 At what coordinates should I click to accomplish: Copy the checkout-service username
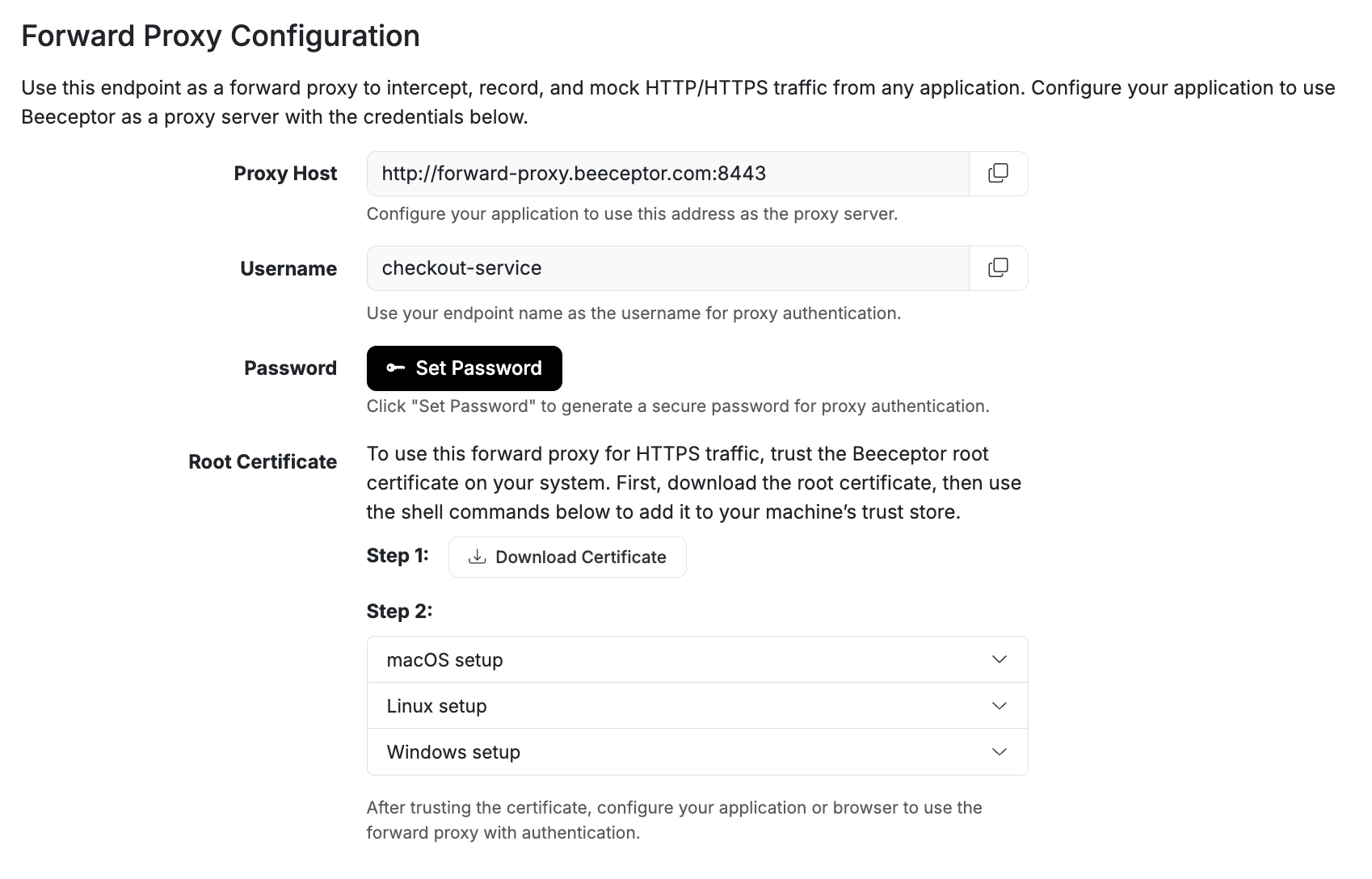coord(998,267)
